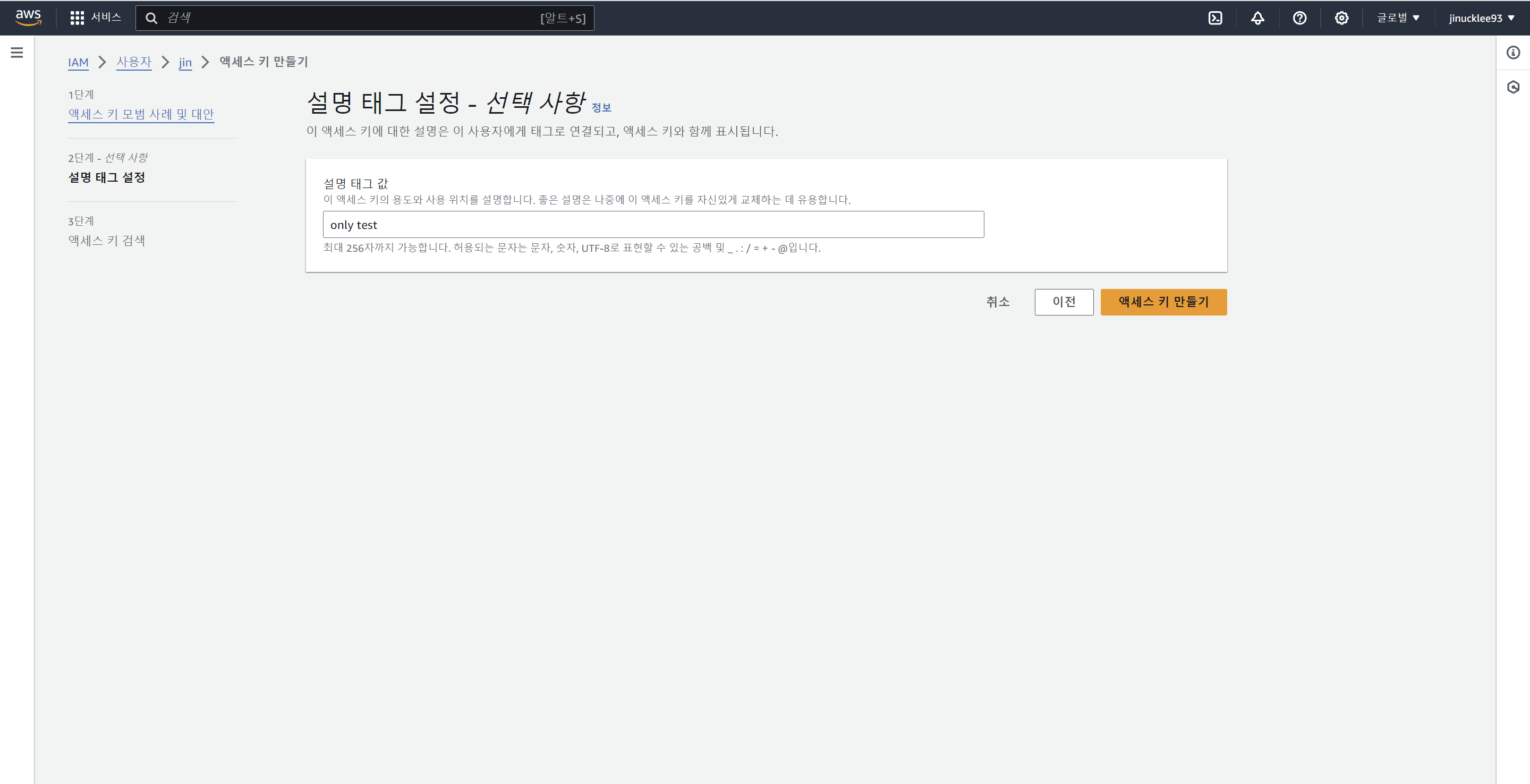Expand the 글로벌 region dropdown
1530x784 pixels.
(x=1398, y=19)
